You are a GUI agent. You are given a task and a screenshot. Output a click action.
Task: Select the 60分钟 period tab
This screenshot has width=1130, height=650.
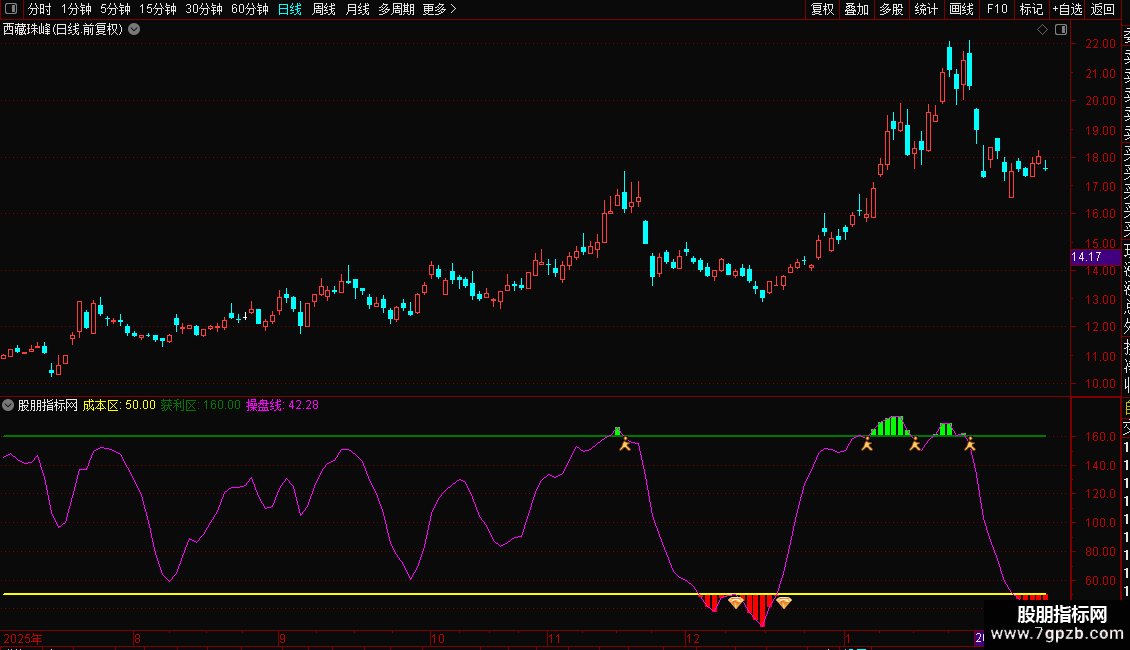(249, 9)
